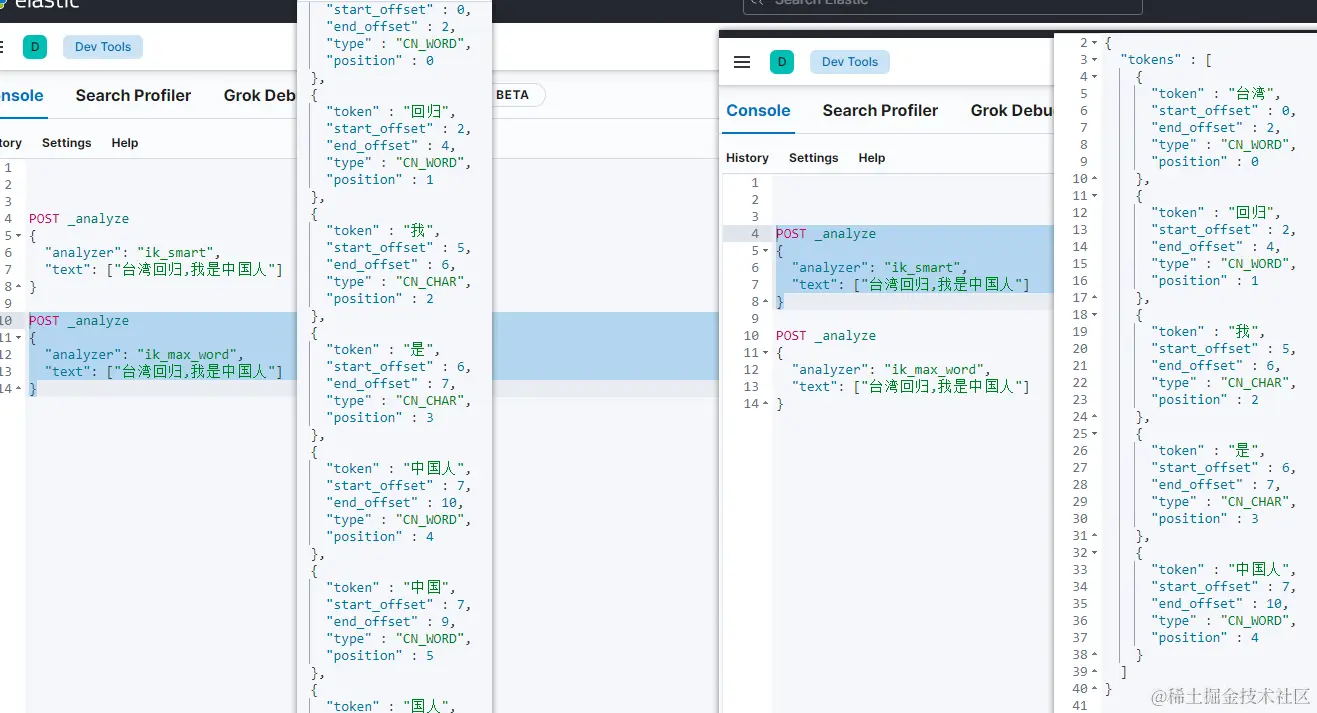Click text line 13 in right editor
1317x713 pixels.
pos(910,387)
